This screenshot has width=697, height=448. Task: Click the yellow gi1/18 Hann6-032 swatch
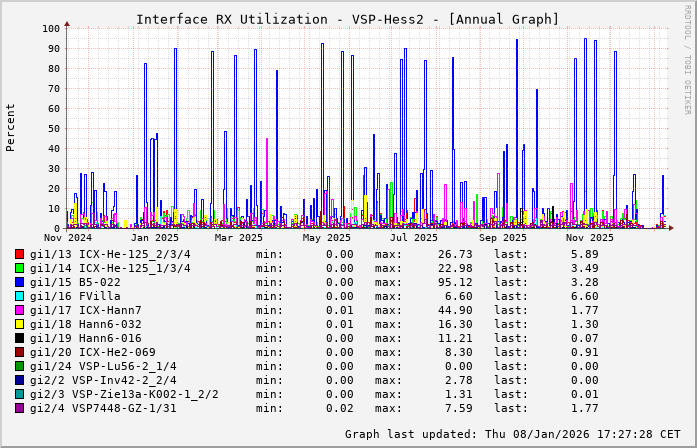20,324
